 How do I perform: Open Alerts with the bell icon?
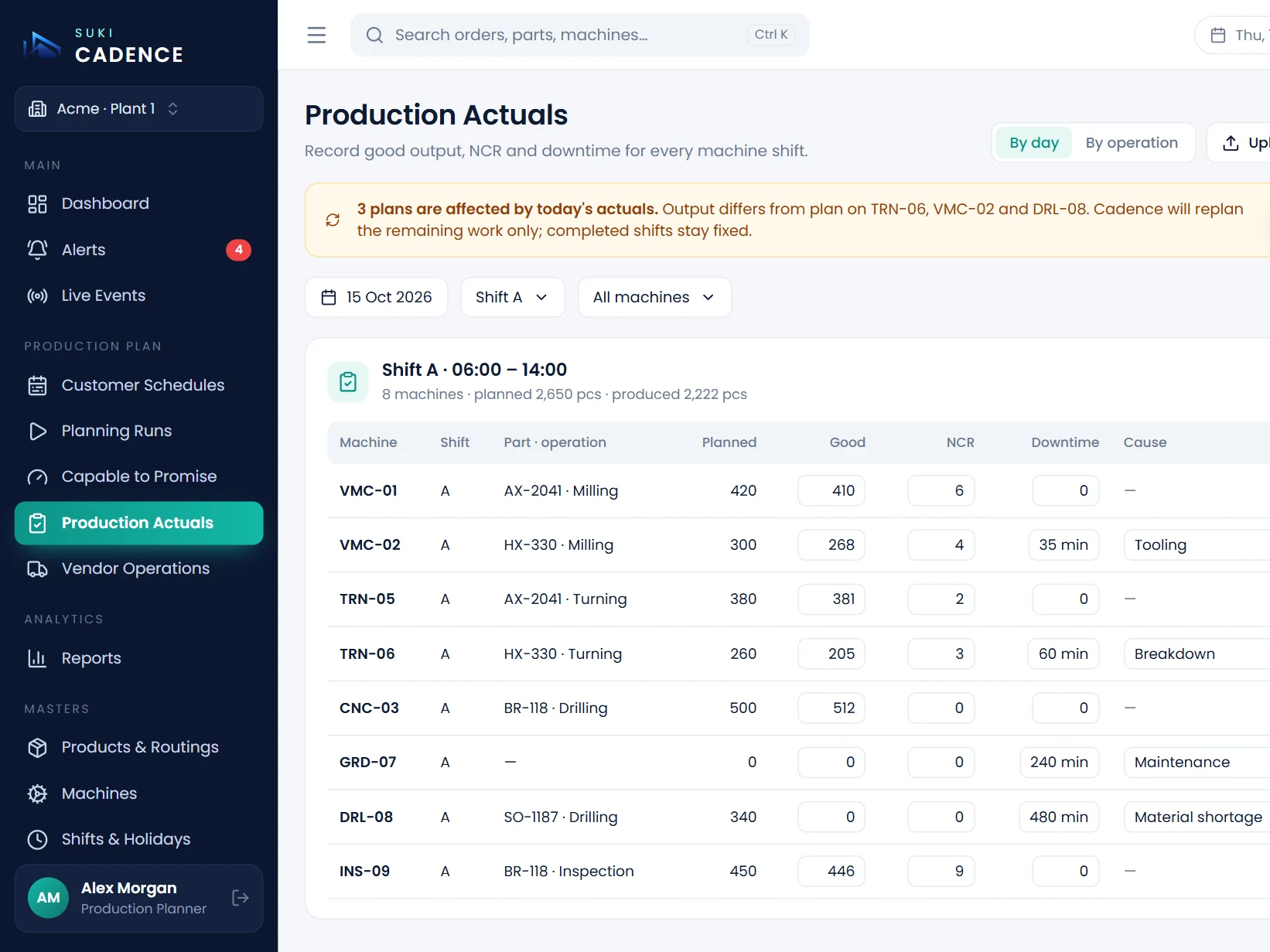point(139,250)
